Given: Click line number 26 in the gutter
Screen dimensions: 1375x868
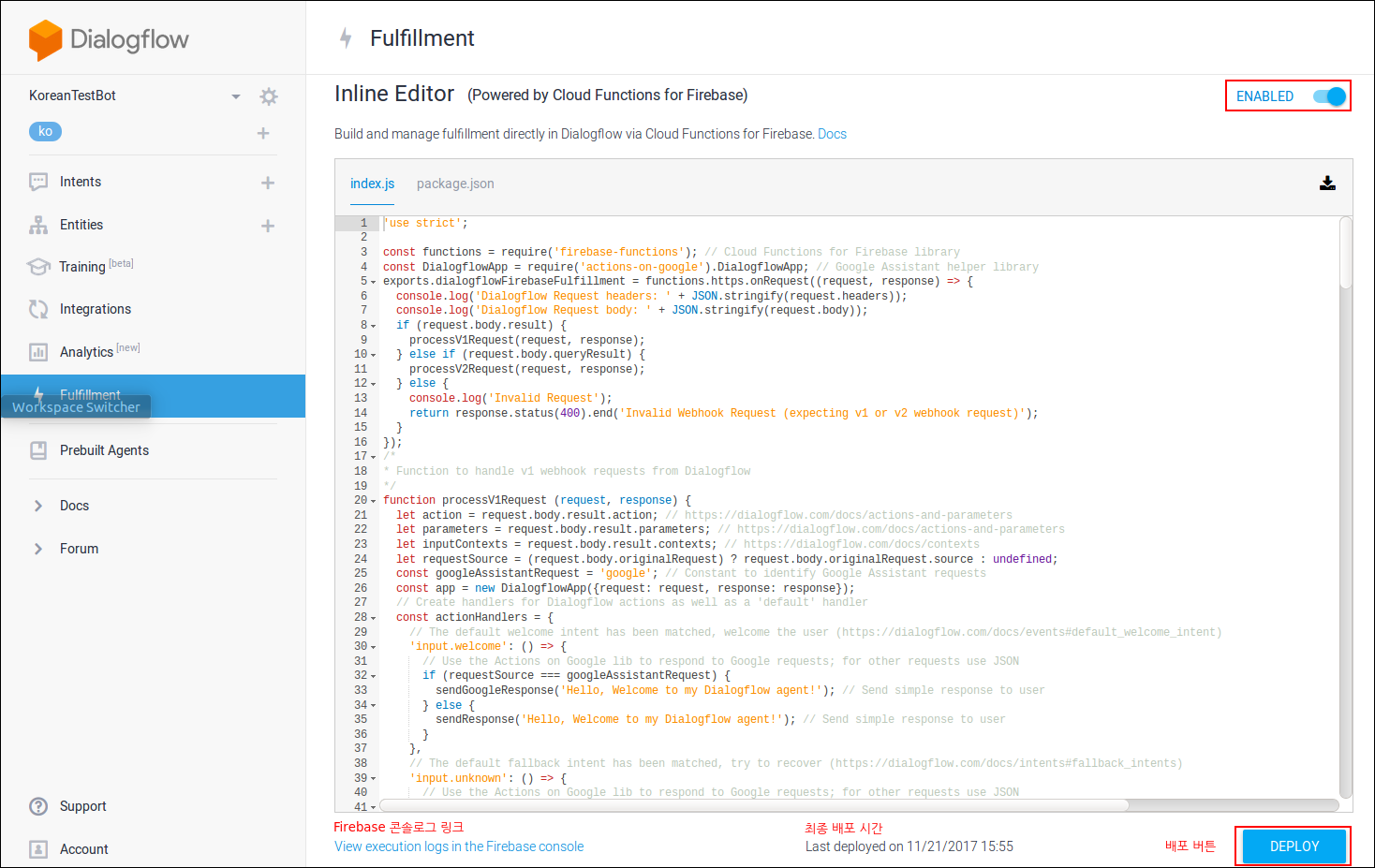Looking at the screenshot, I should (x=361, y=588).
